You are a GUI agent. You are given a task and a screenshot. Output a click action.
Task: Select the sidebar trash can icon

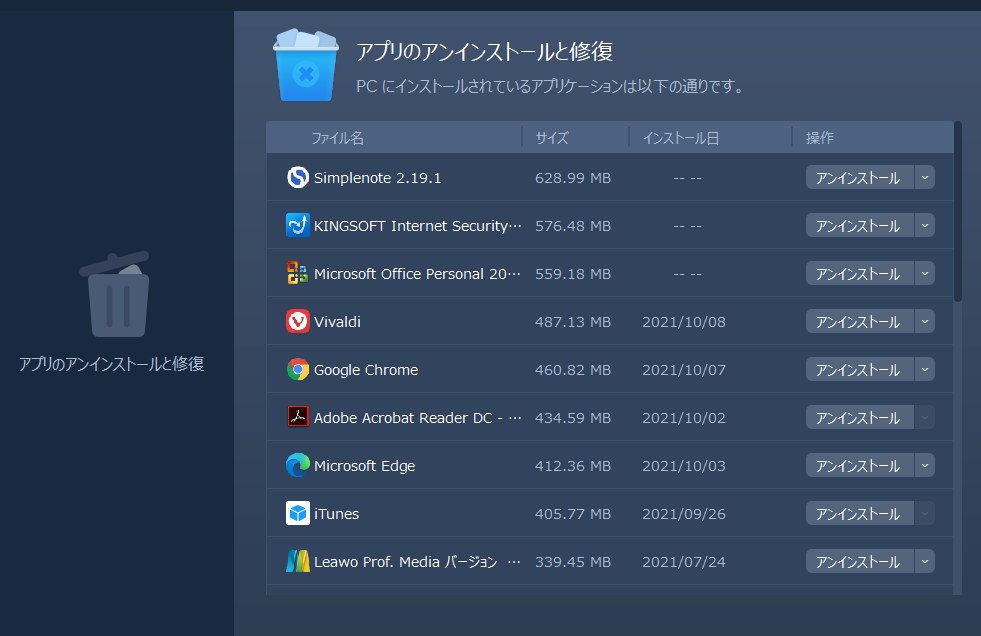115,294
